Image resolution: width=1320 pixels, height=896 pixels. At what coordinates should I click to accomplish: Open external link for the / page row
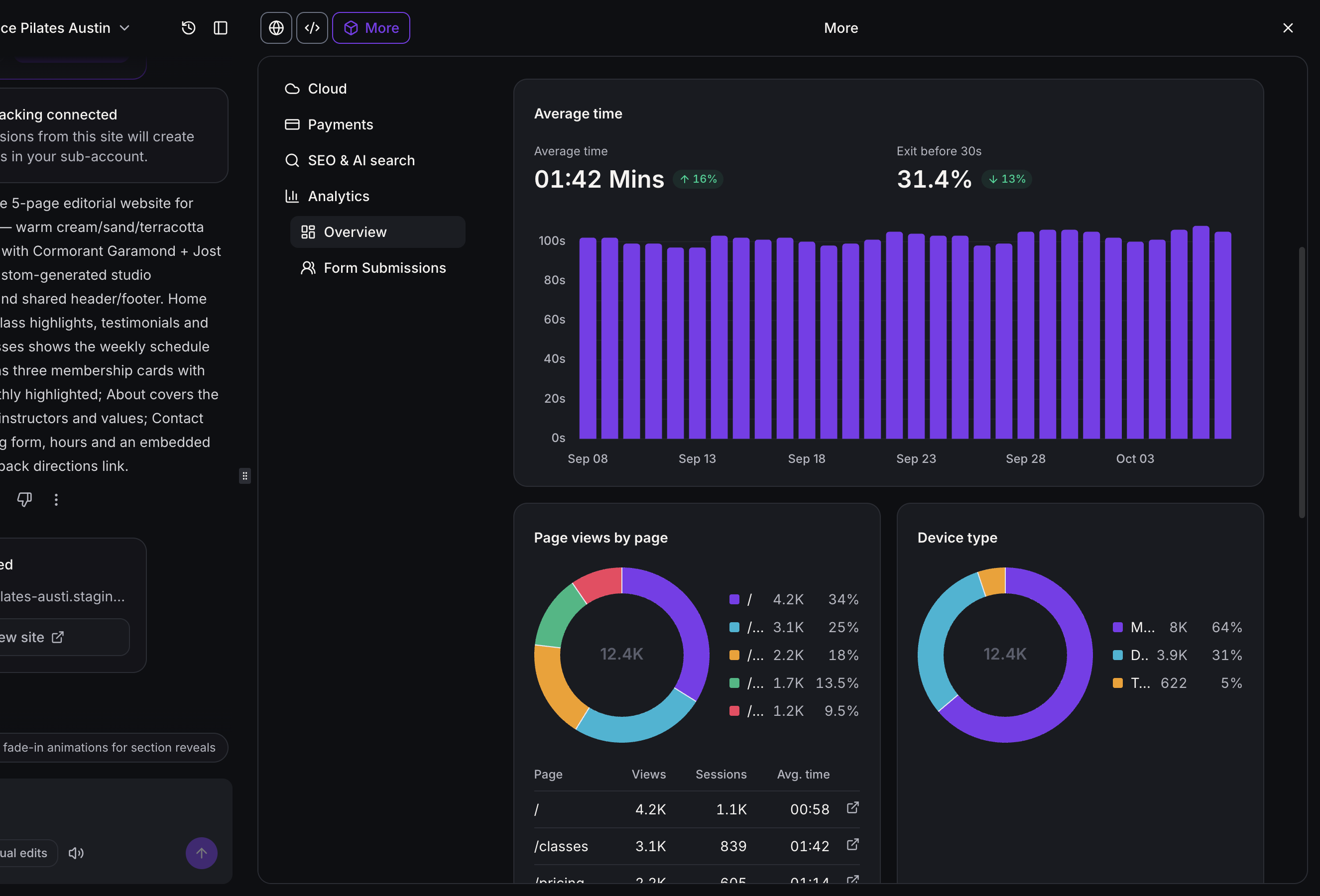pos(852,807)
